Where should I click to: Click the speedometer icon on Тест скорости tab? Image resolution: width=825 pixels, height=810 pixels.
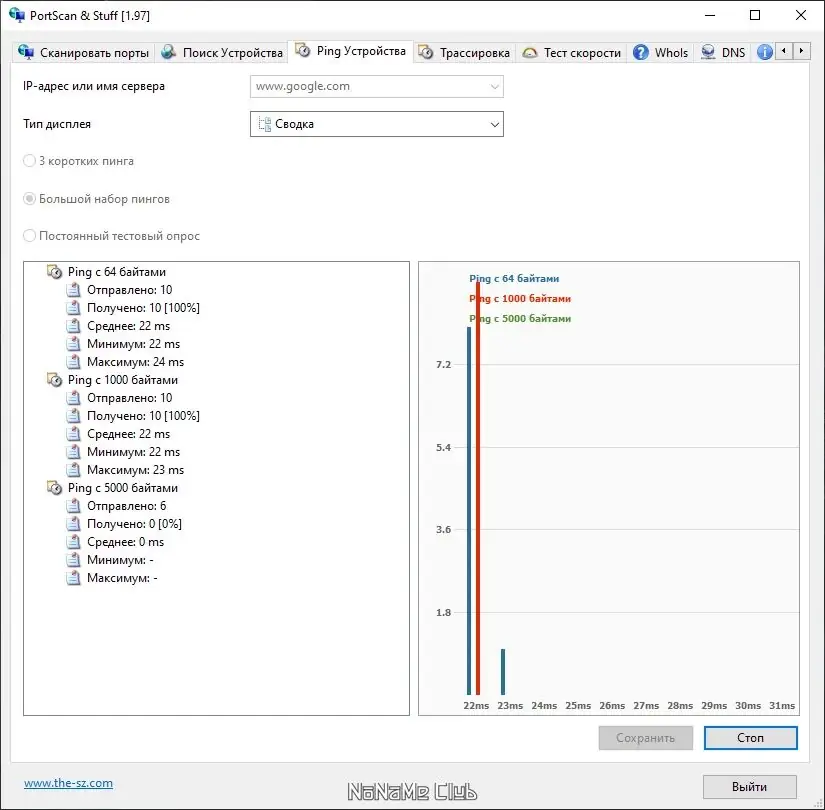pos(530,52)
